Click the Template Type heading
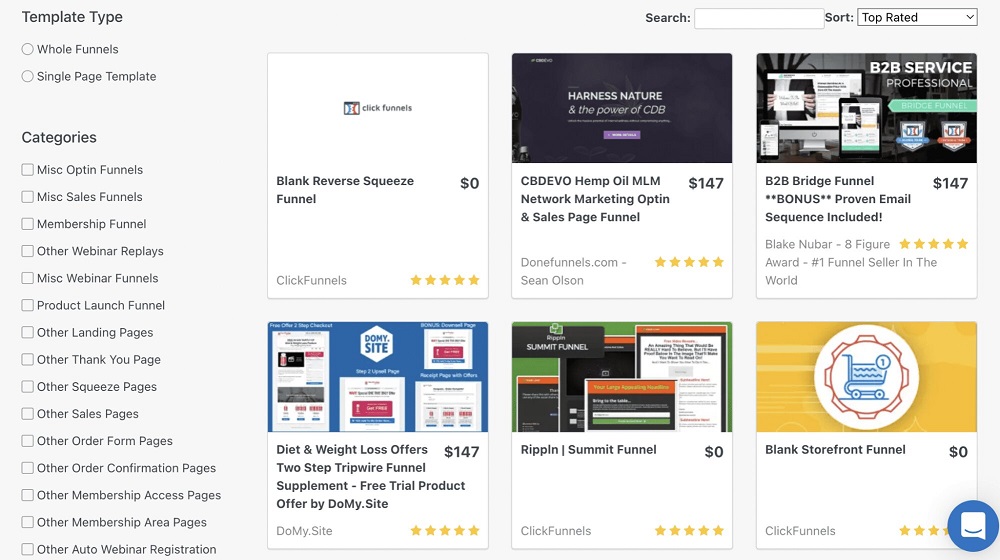The width and height of the screenshot is (1000, 560). click(x=72, y=17)
